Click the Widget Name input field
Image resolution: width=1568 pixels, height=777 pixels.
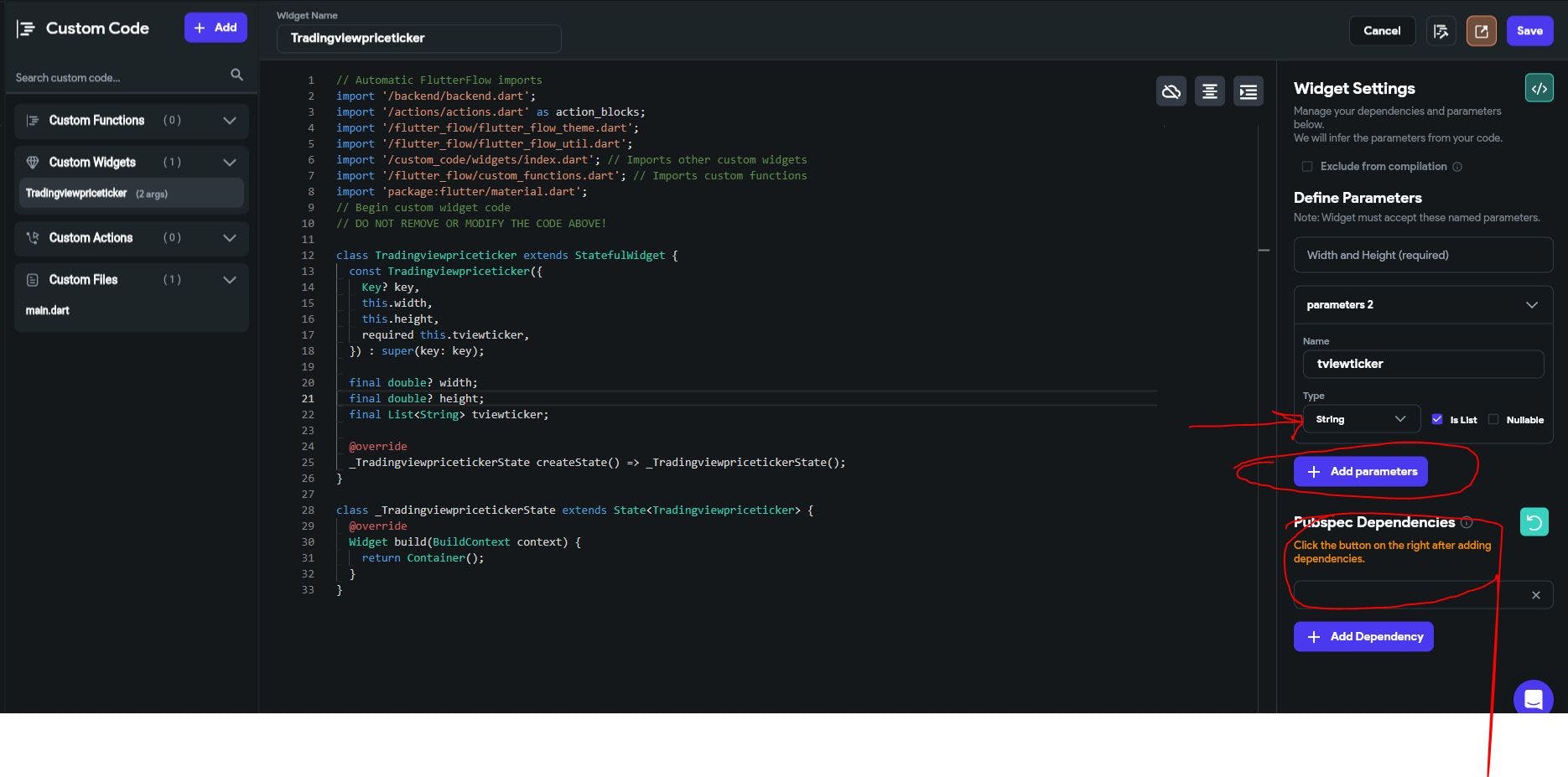[x=418, y=39]
